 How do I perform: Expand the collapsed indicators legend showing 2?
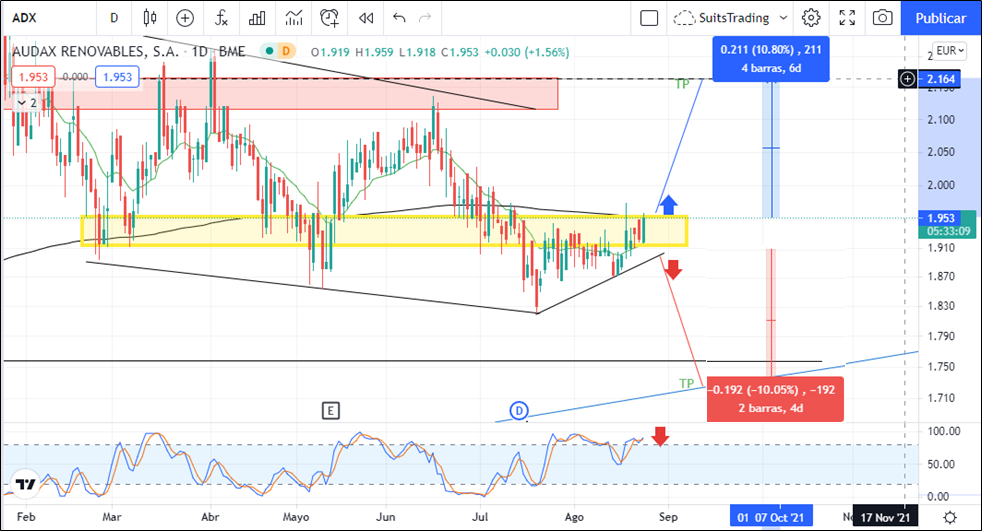27,102
